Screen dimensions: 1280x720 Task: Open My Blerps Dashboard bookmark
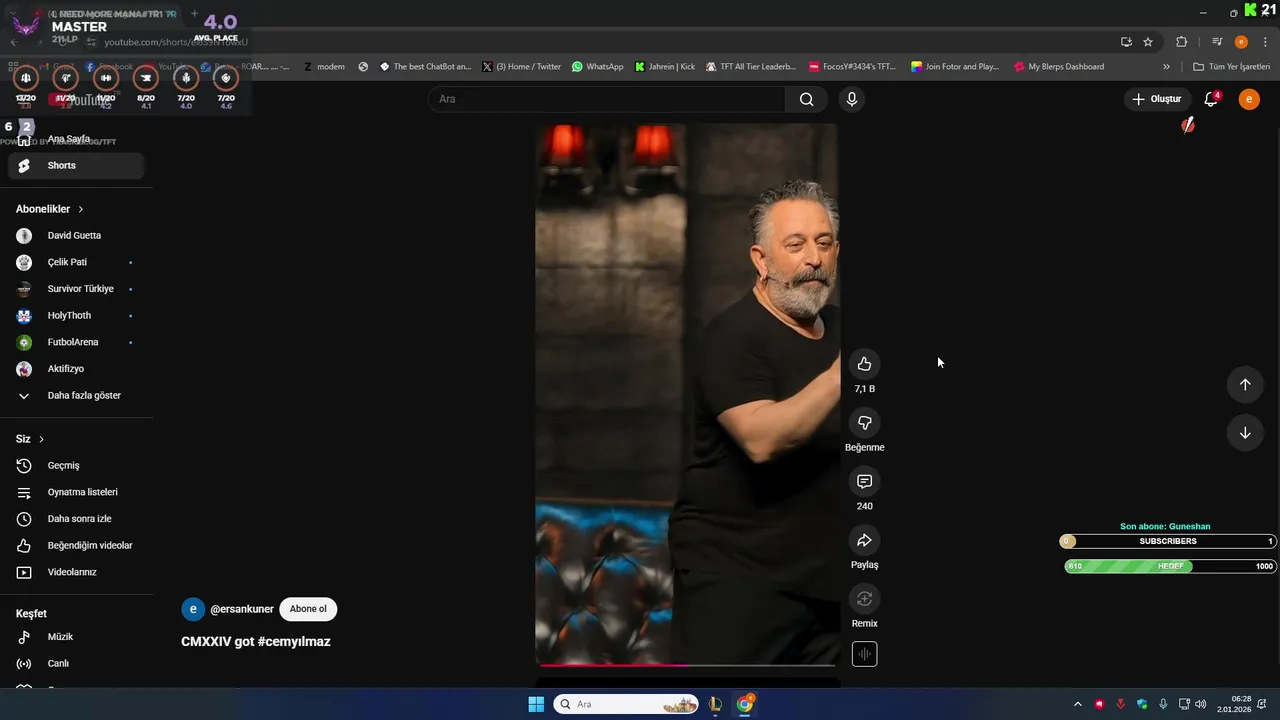click(1059, 67)
